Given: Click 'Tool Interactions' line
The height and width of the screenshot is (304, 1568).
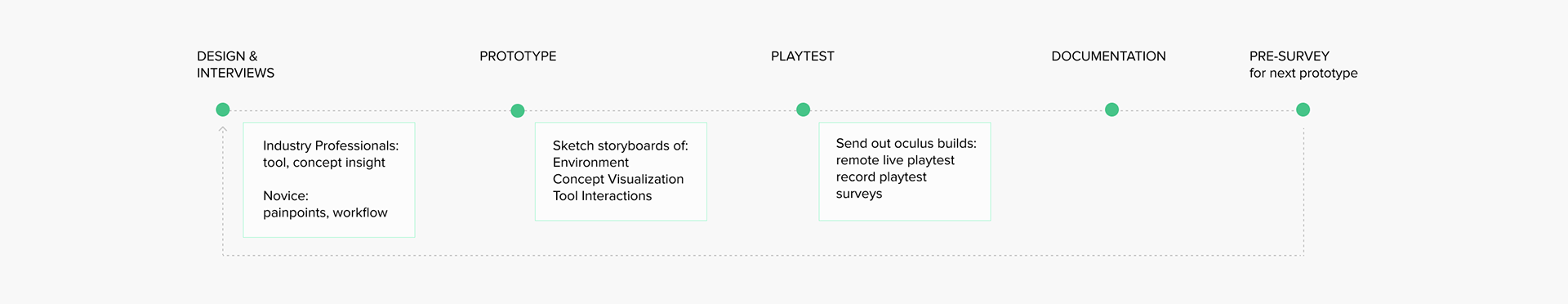Looking at the screenshot, I should [x=602, y=196].
